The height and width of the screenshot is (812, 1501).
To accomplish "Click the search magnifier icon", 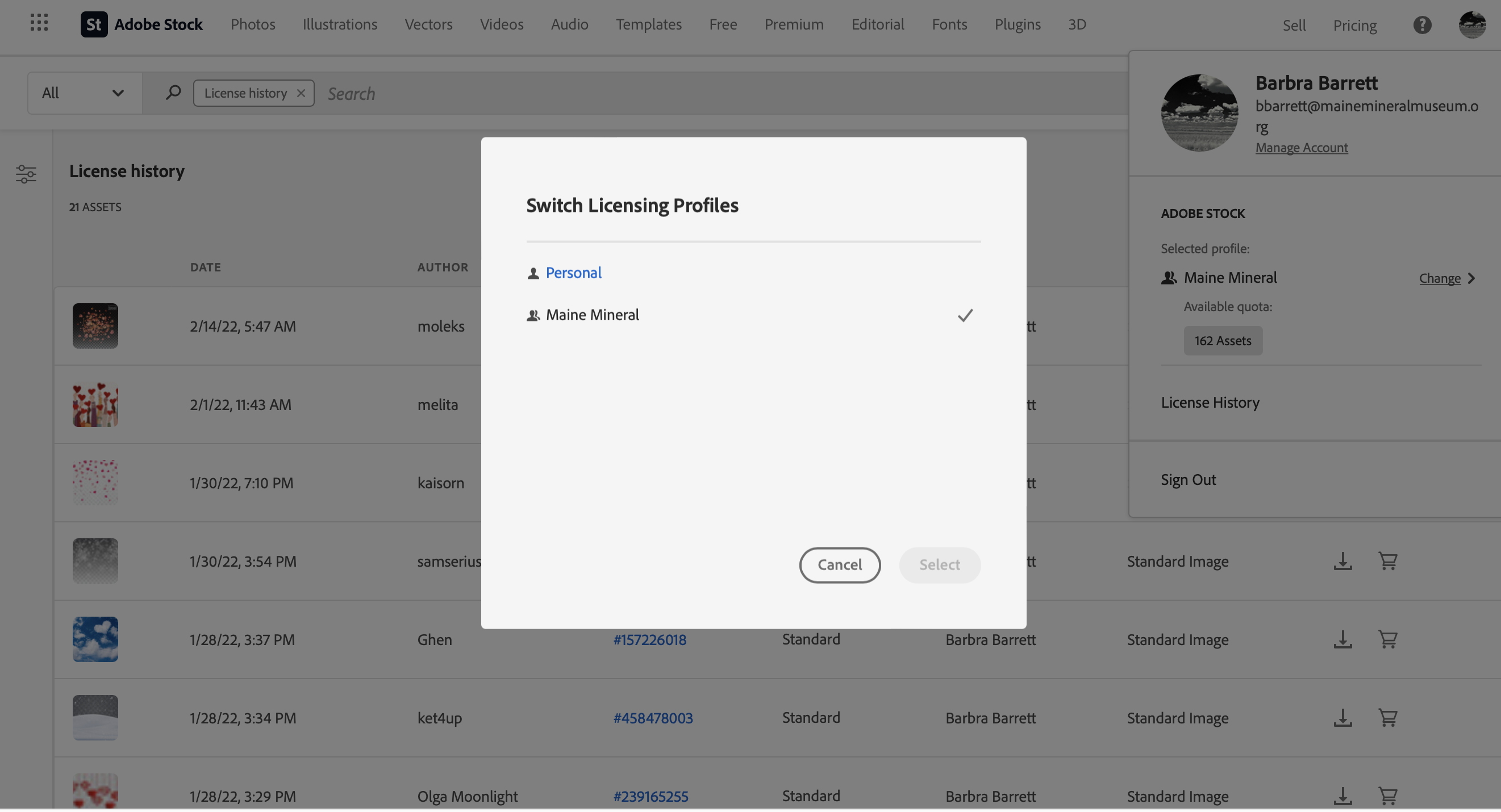I will [x=173, y=92].
